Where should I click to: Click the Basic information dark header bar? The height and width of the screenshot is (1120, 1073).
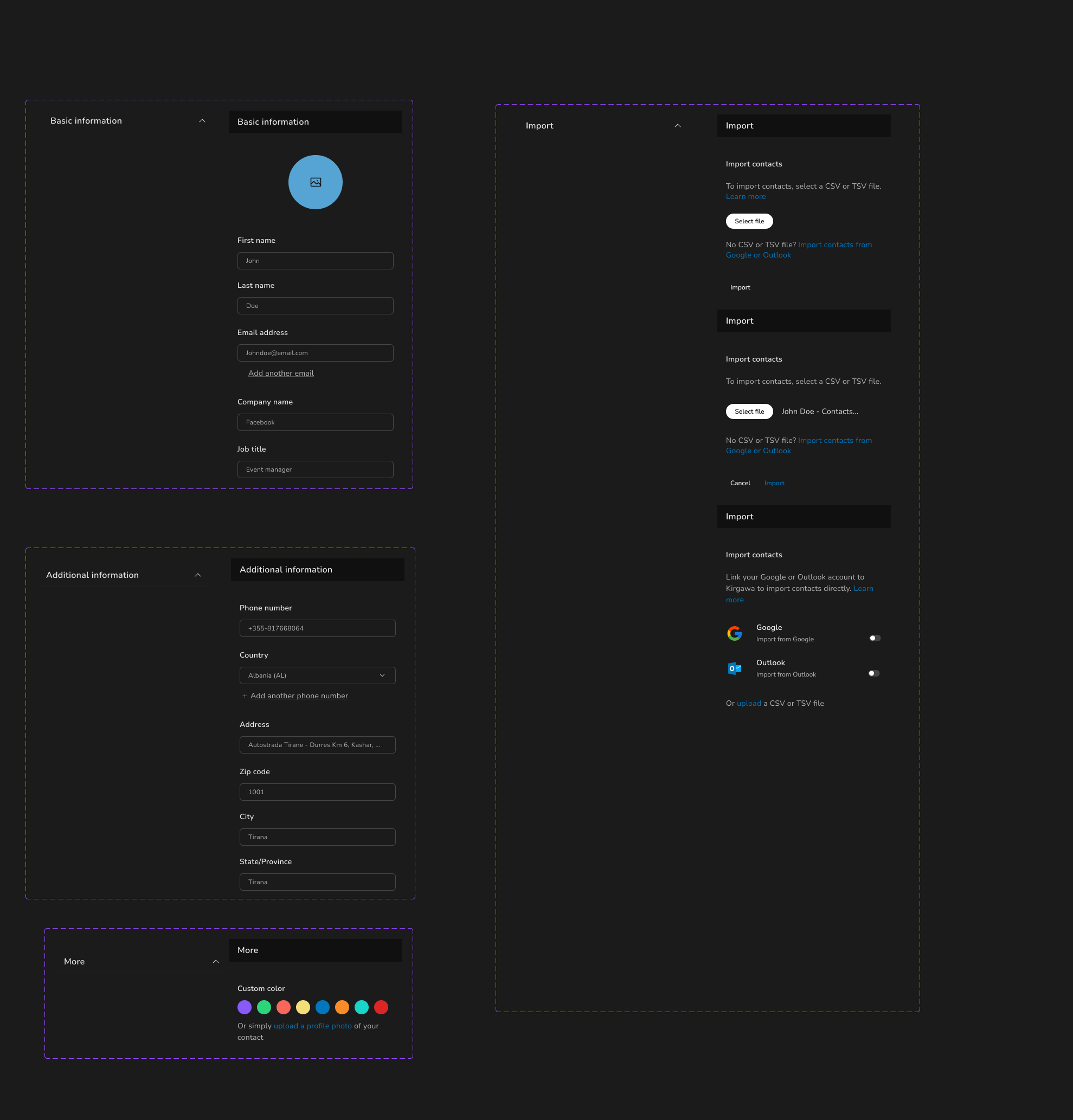pos(316,122)
